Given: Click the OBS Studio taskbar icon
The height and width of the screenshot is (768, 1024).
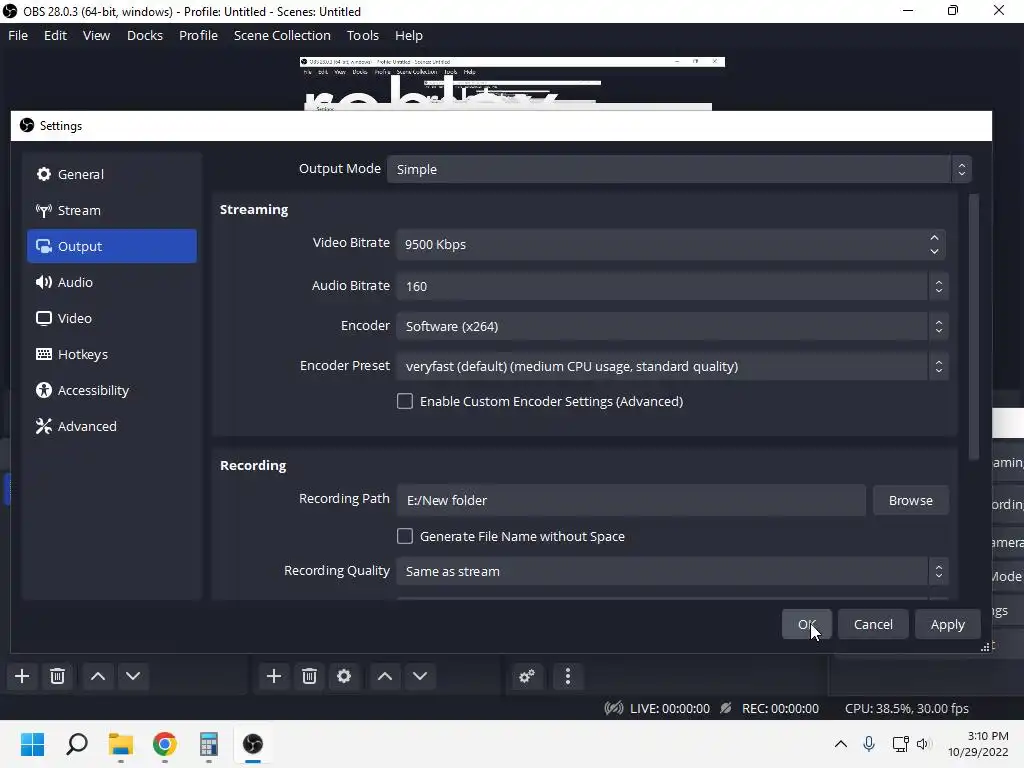Looking at the screenshot, I should pos(253,744).
